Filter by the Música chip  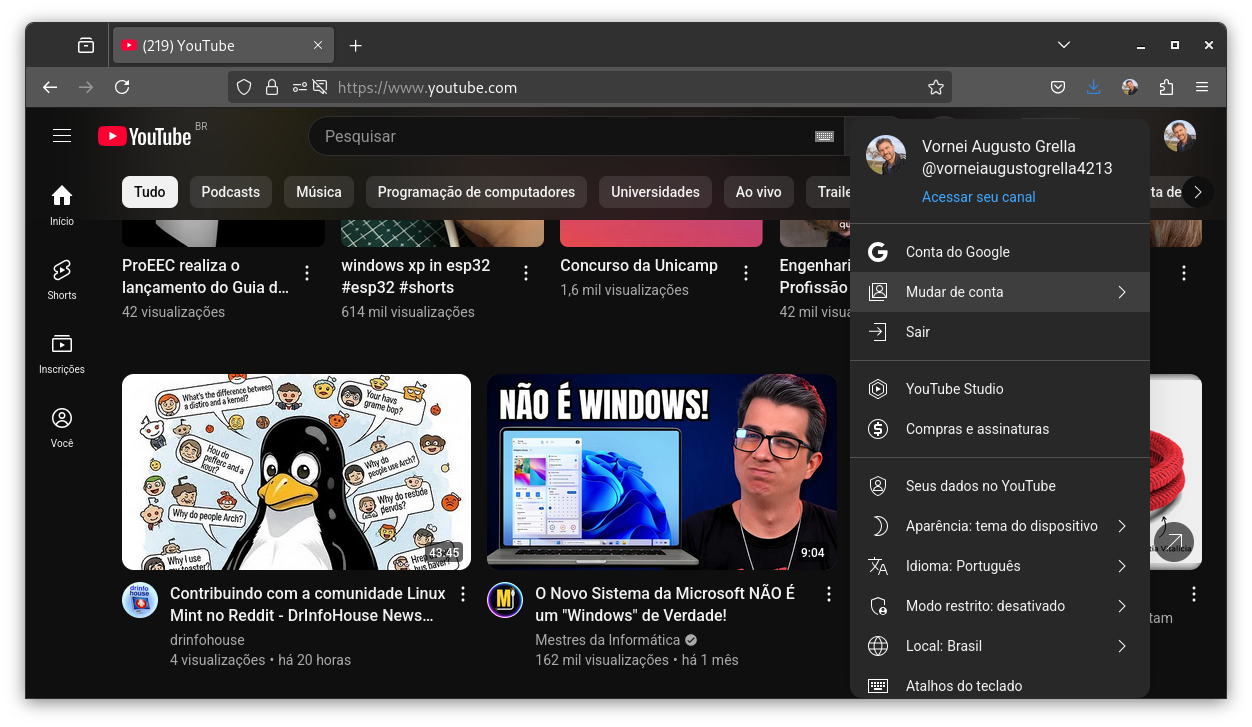click(319, 192)
